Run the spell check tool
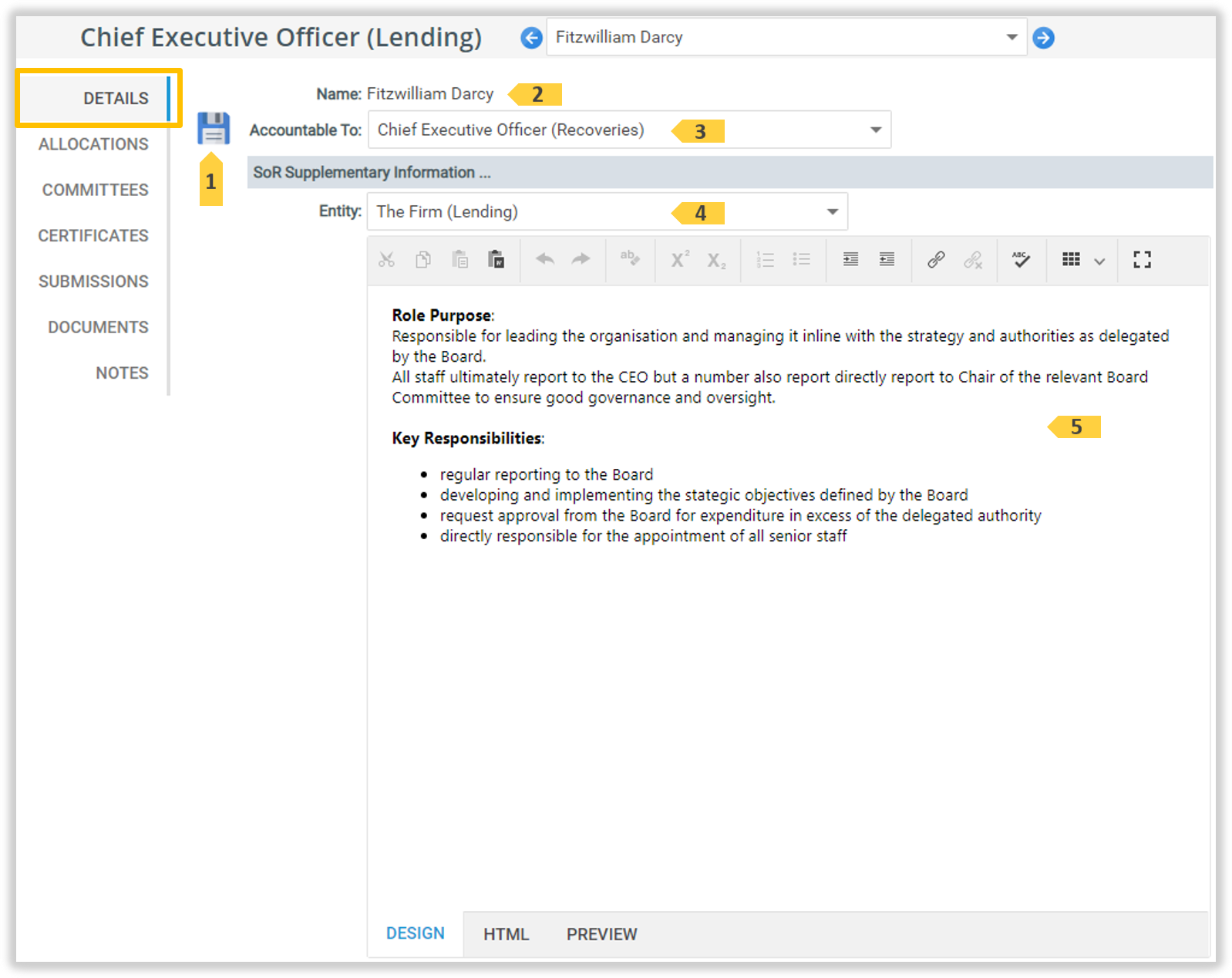This screenshot has width=1232, height=978. tap(1021, 260)
